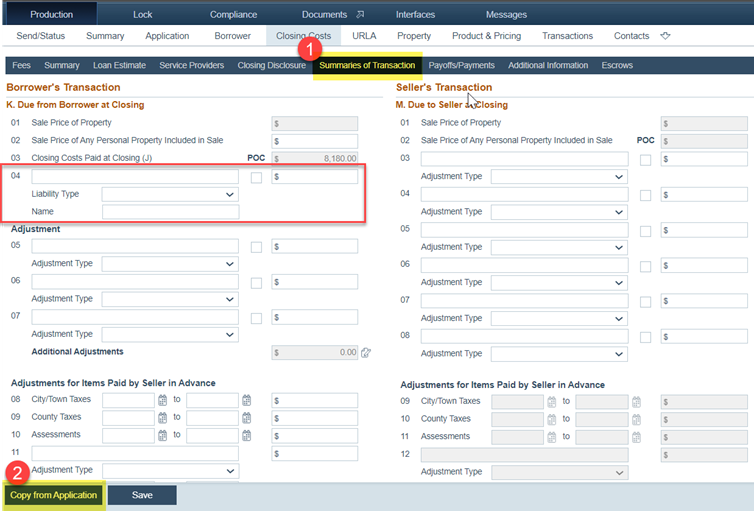Check POC box on borrower line 04
This screenshot has width=754, height=511.
coord(257,177)
